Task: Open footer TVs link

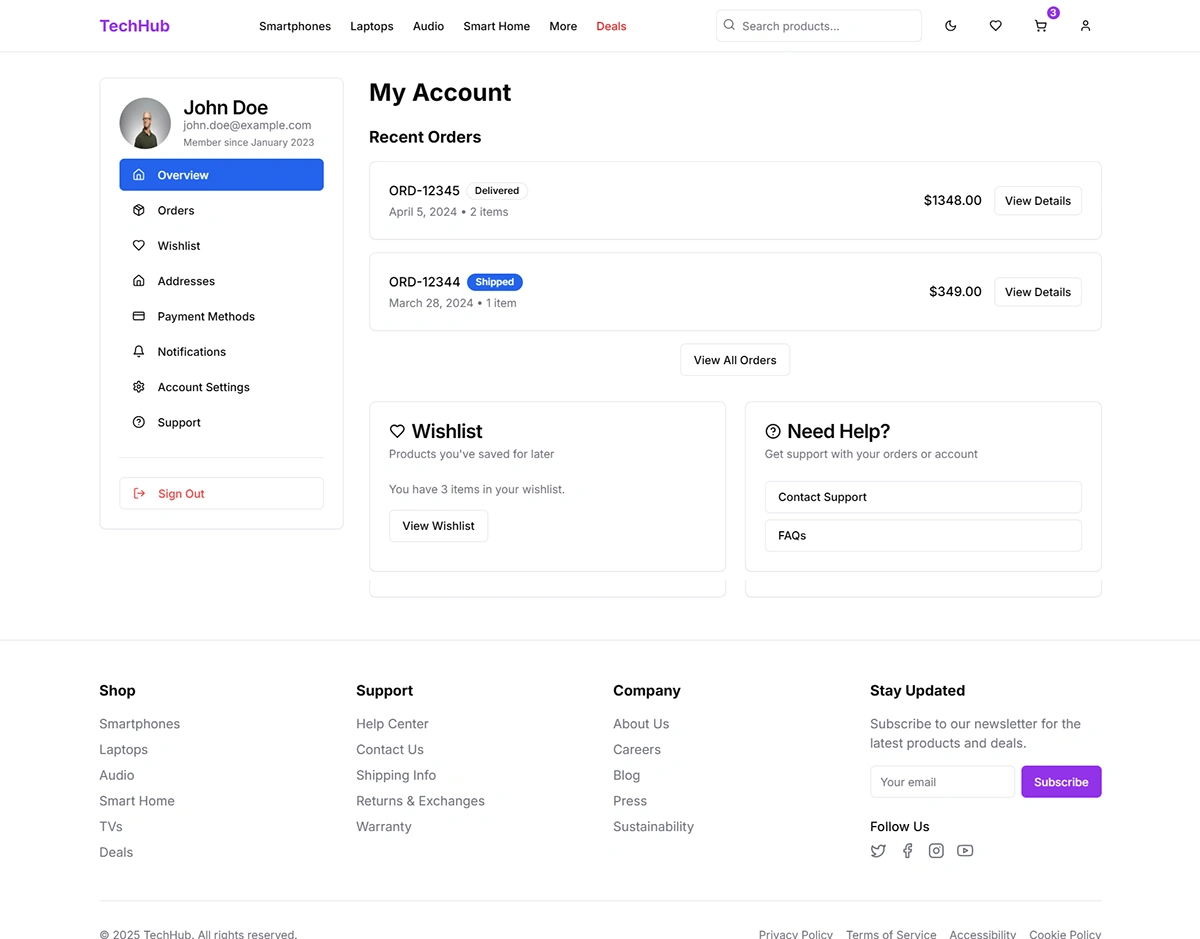Action: point(111,827)
